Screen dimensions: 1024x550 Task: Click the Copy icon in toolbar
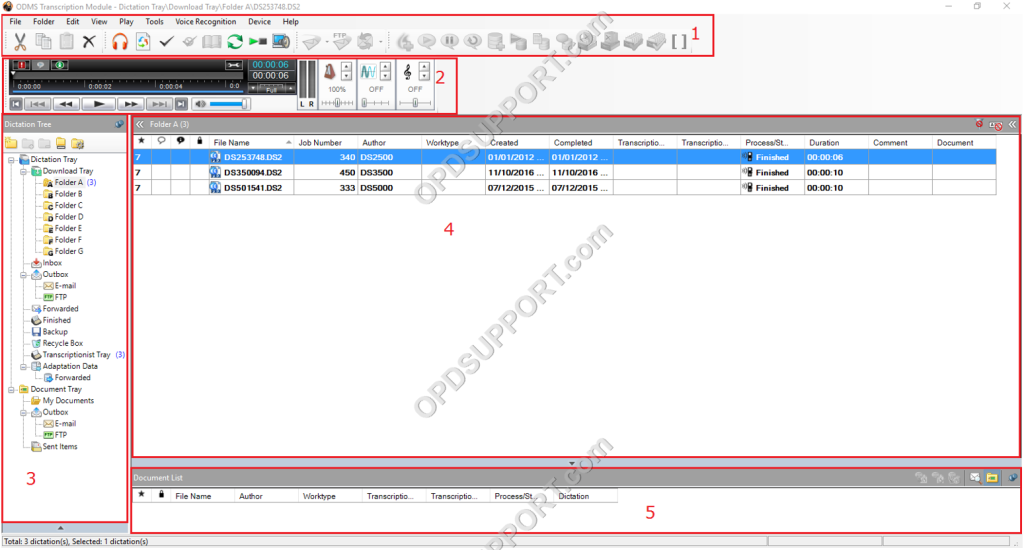point(43,42)
